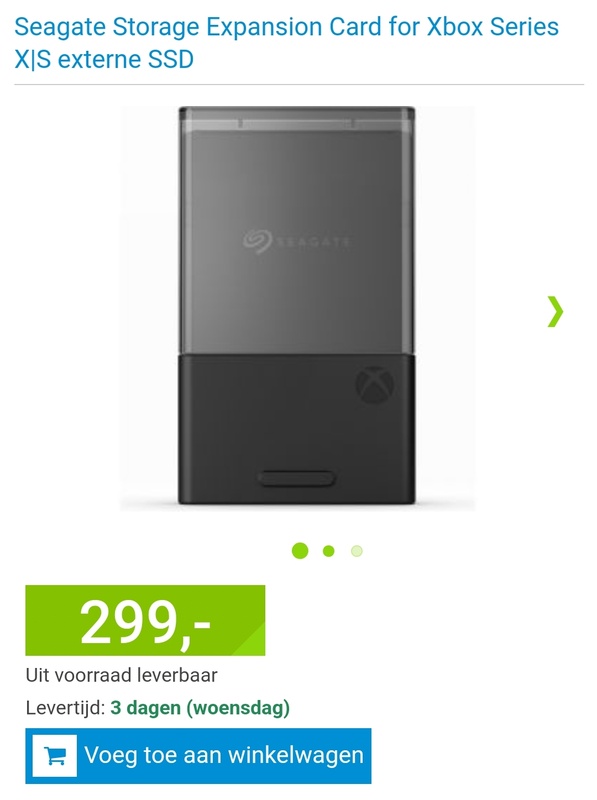The image size is (597, 800).
Task: Open the Seagate Storage Expansion Card title link
Action: (287, 43)
